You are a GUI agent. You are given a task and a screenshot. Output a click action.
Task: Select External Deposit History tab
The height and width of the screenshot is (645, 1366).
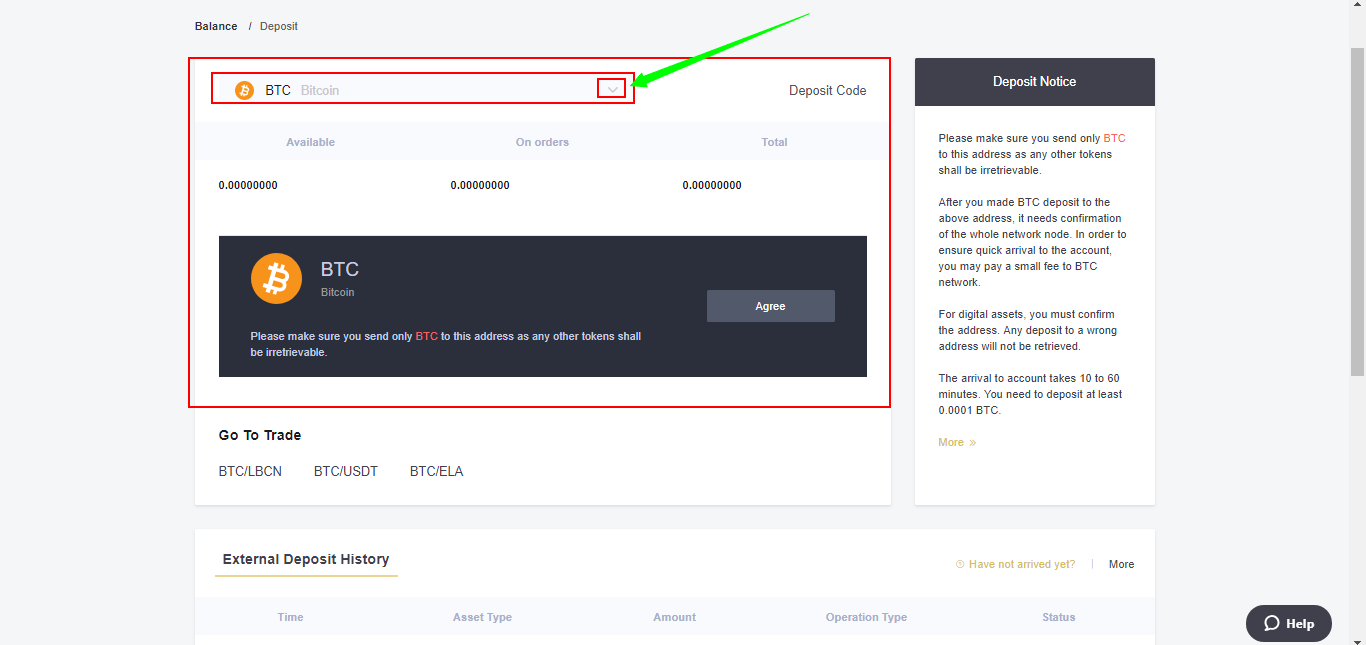(306, 559)
